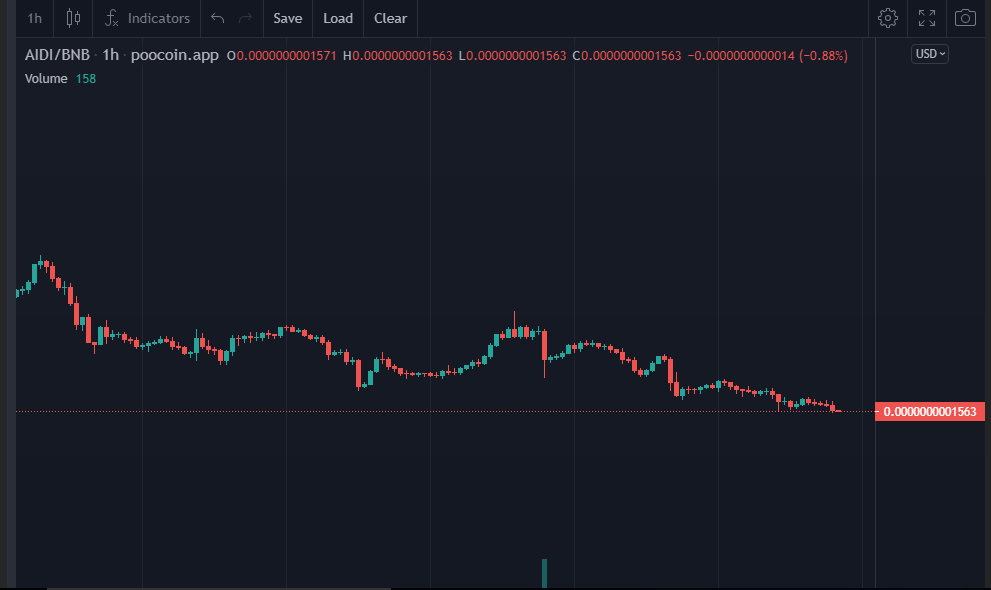This screenshot has height=590, width=991.
Task: Load a saved chart layout
Action: [x=338, y=18]
